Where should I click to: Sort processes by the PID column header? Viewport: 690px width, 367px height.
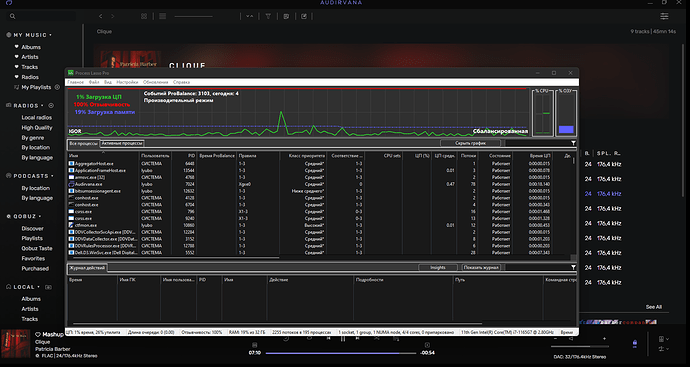pos(184,156)
